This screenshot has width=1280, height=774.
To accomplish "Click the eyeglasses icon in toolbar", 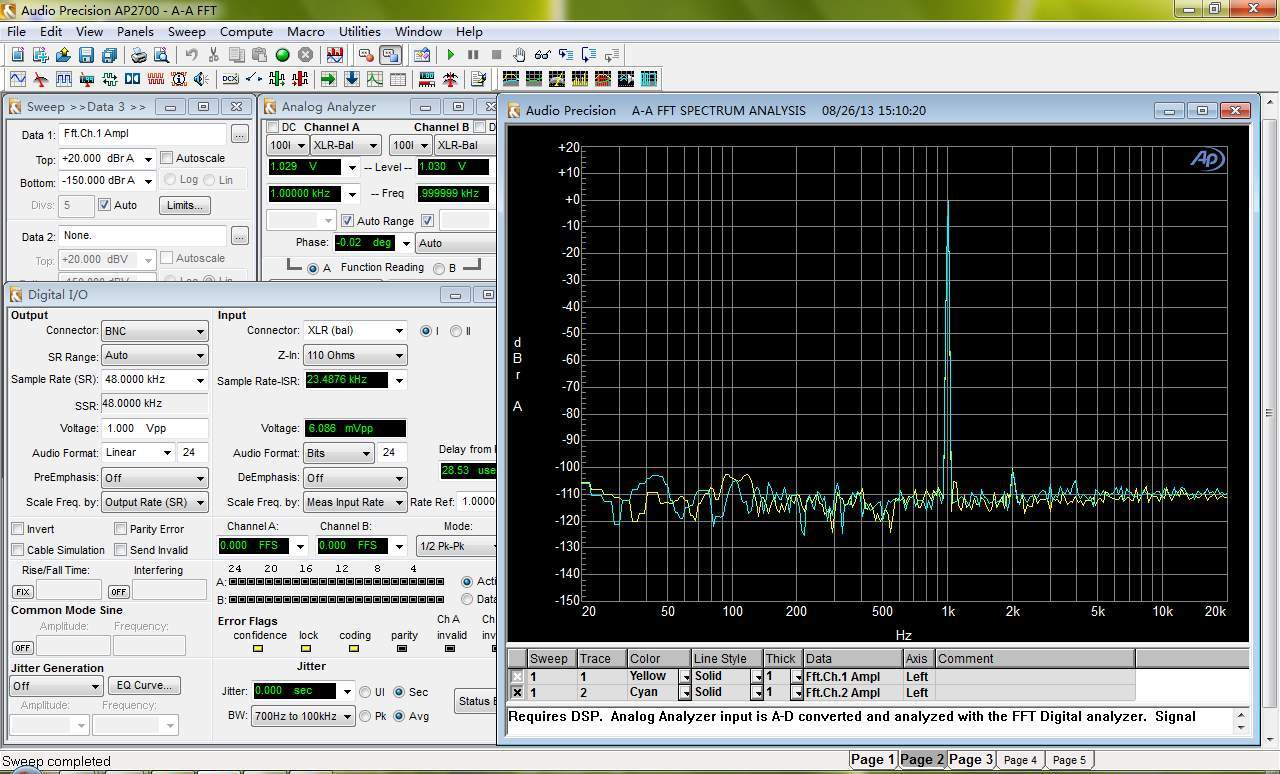I will [x=542, y=55].
